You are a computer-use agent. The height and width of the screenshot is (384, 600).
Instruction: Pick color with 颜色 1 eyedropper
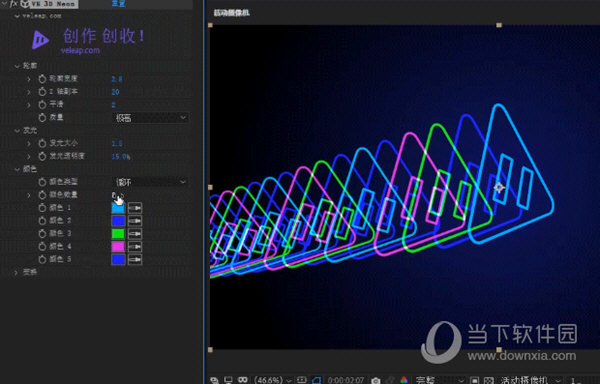point(135,208)
